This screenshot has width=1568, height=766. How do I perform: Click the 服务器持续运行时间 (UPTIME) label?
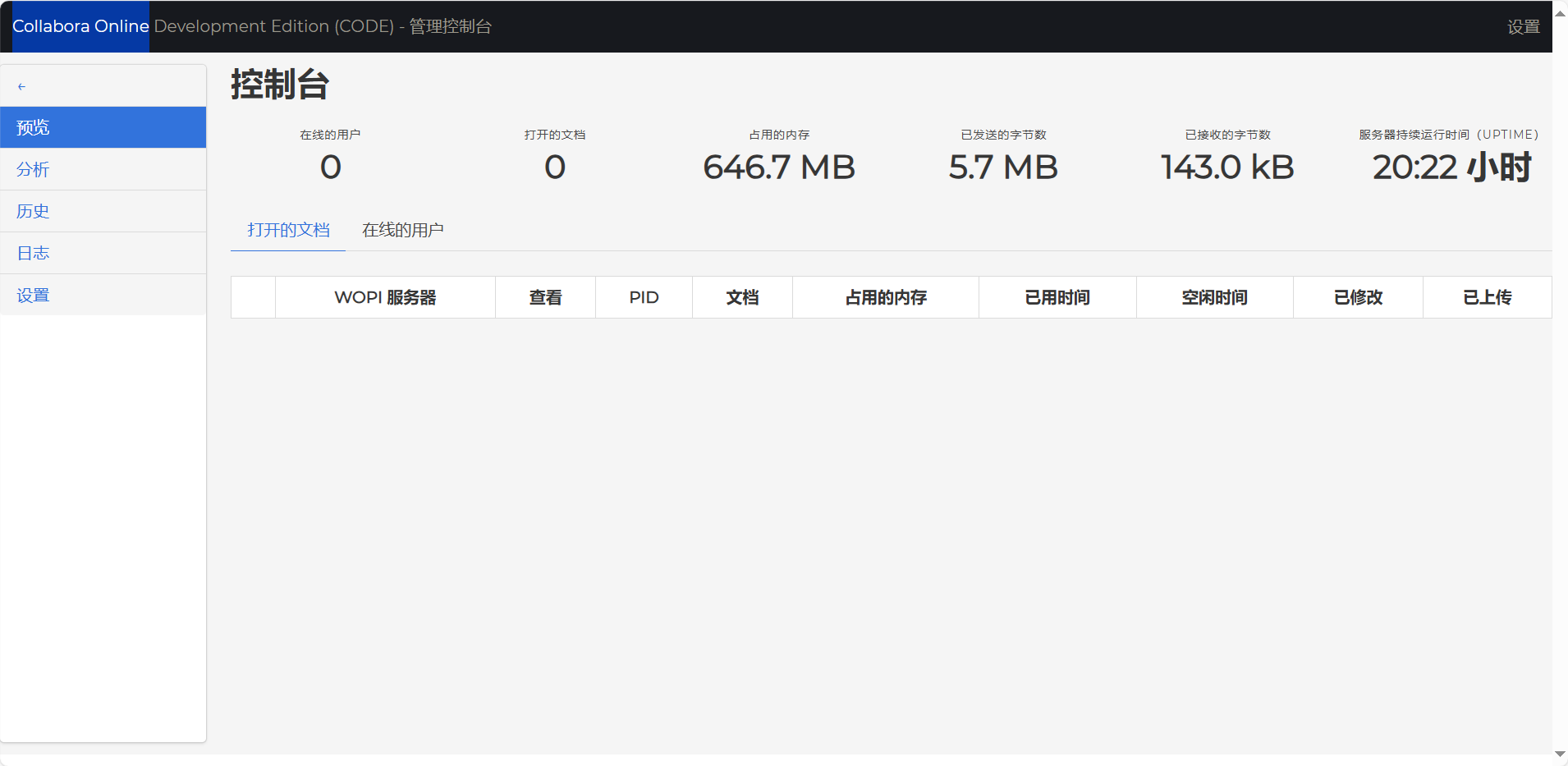point(1449,135)
